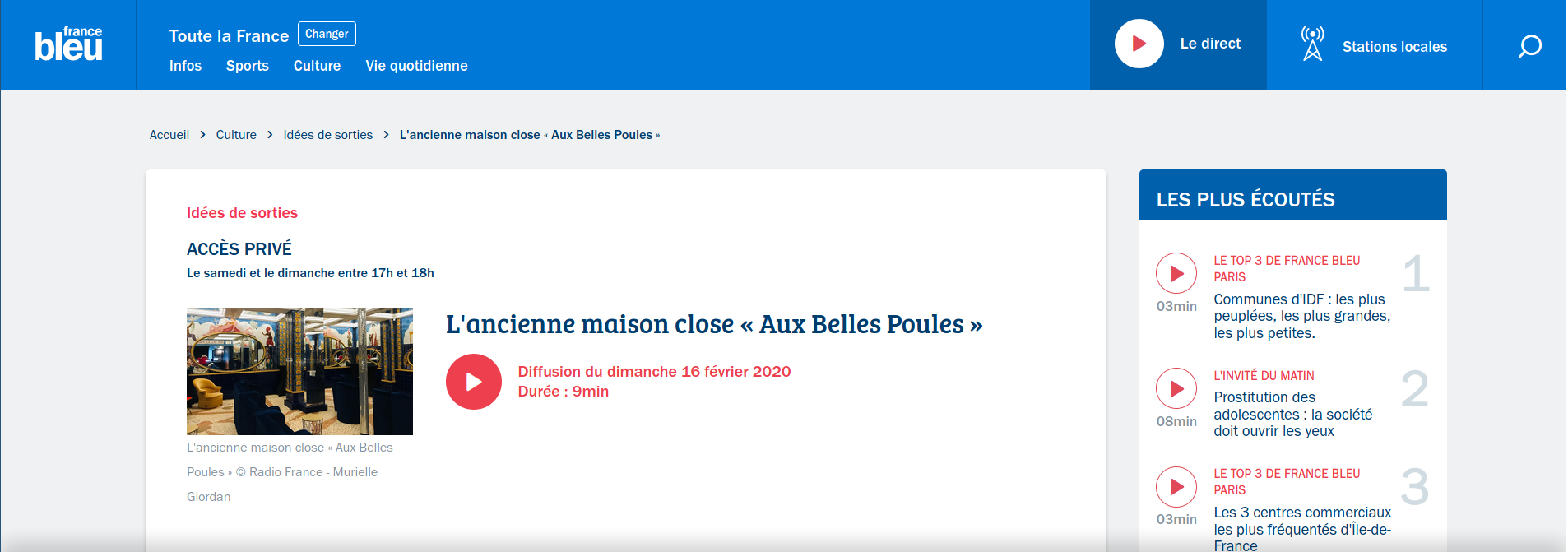Go to Accueil in the breadcrumb
This screenshot has height=552, width=1568.
pyautogui.click(x=169, y=135)
